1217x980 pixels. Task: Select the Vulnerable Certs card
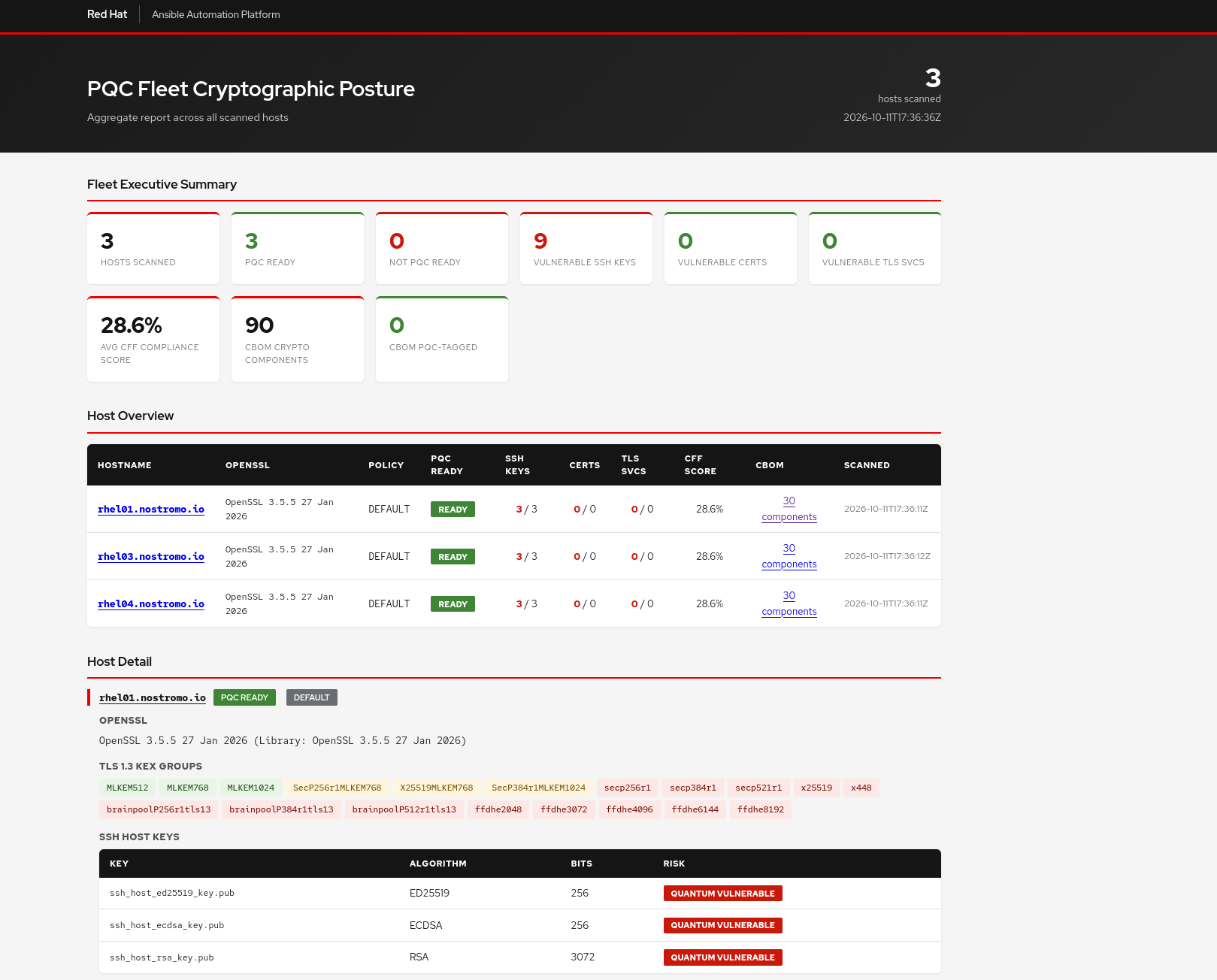[731, 248]
